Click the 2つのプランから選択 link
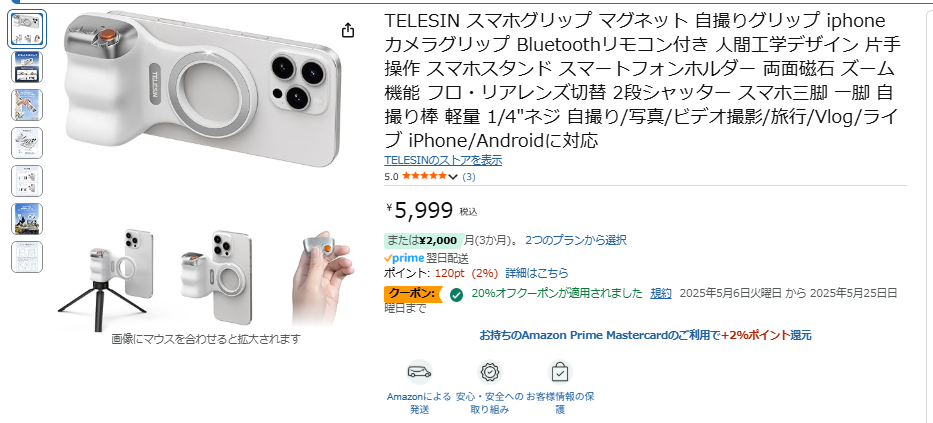This screenshot has height=423, width=933. pos(575,240)
